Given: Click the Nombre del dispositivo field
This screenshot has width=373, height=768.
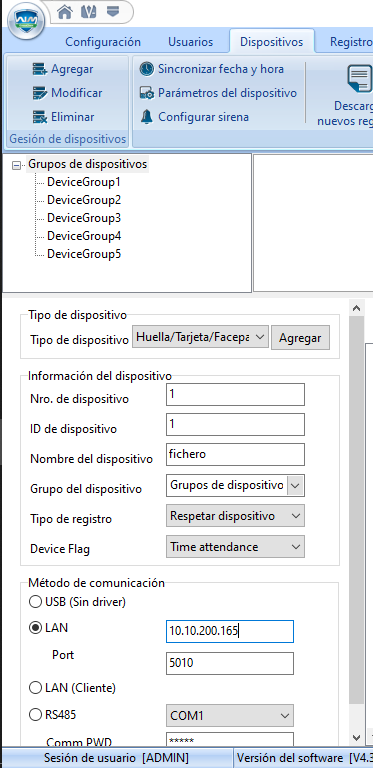Looking at the screenshot, I should pyautogui.click(x=235, y=455).
